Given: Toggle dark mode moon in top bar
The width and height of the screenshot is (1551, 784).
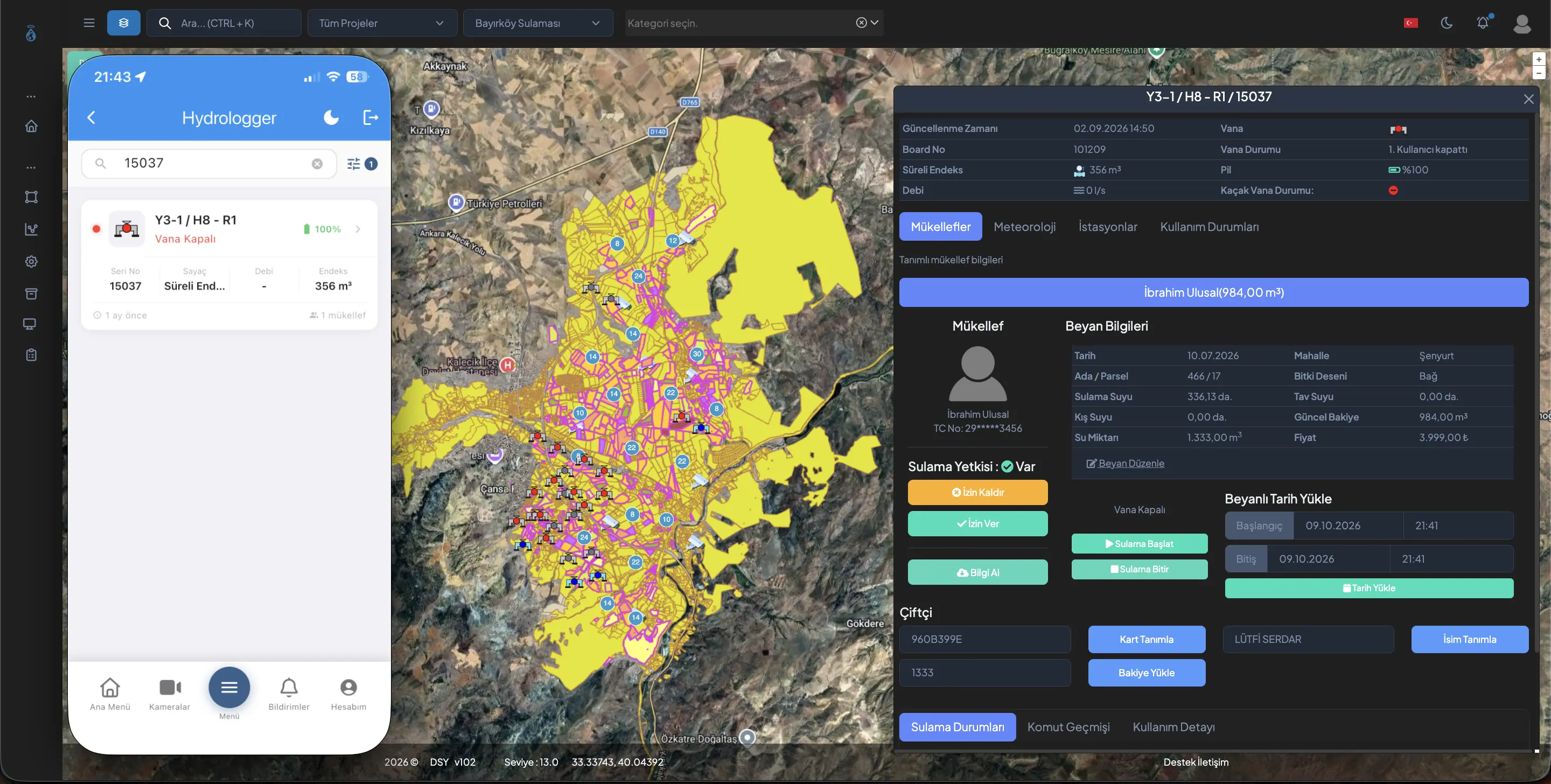Looking at the screenshot, I should pos(1446,23).
